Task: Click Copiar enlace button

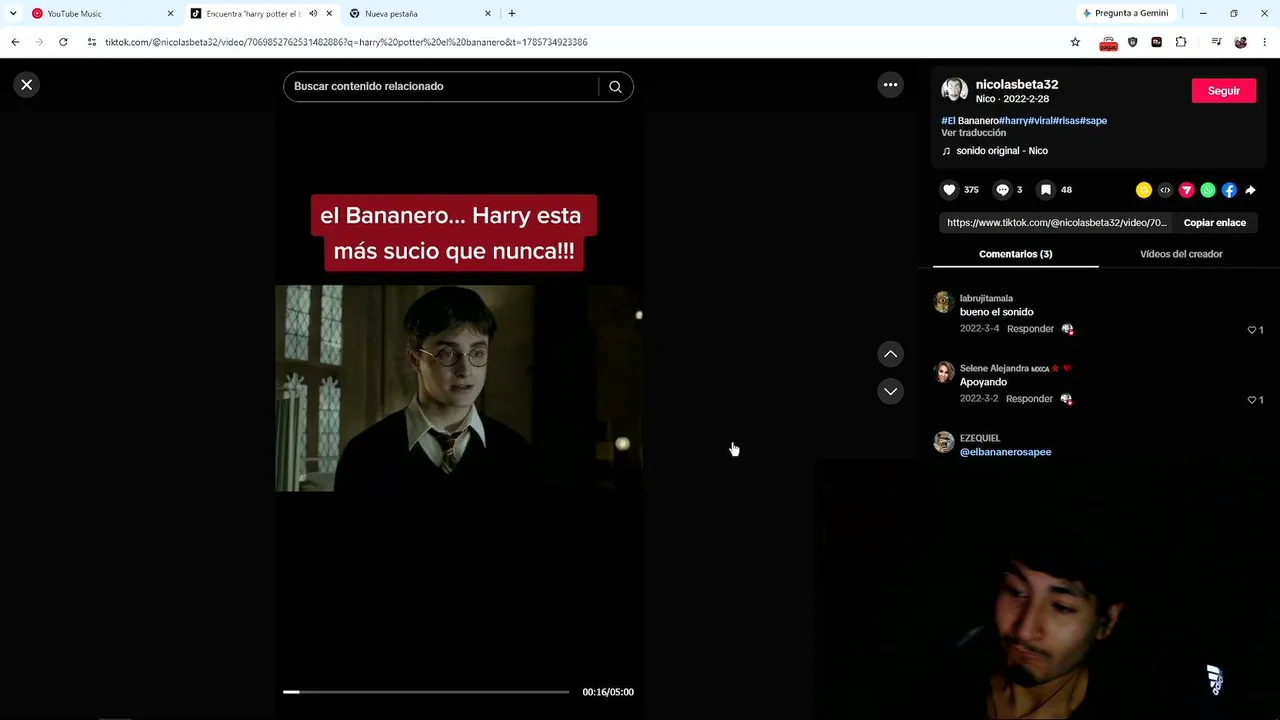Action: point(1215,223)
